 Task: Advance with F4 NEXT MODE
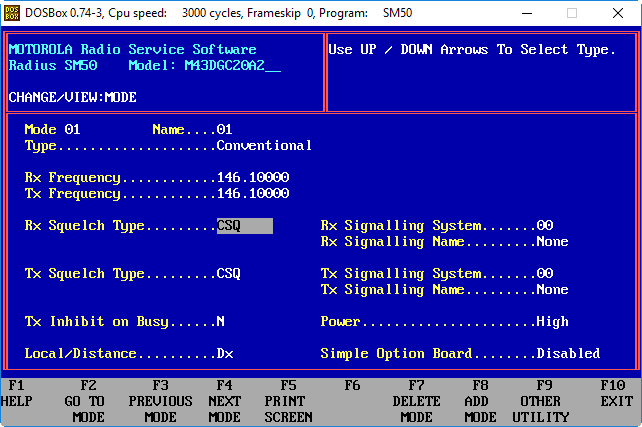(x=224, y=400)
